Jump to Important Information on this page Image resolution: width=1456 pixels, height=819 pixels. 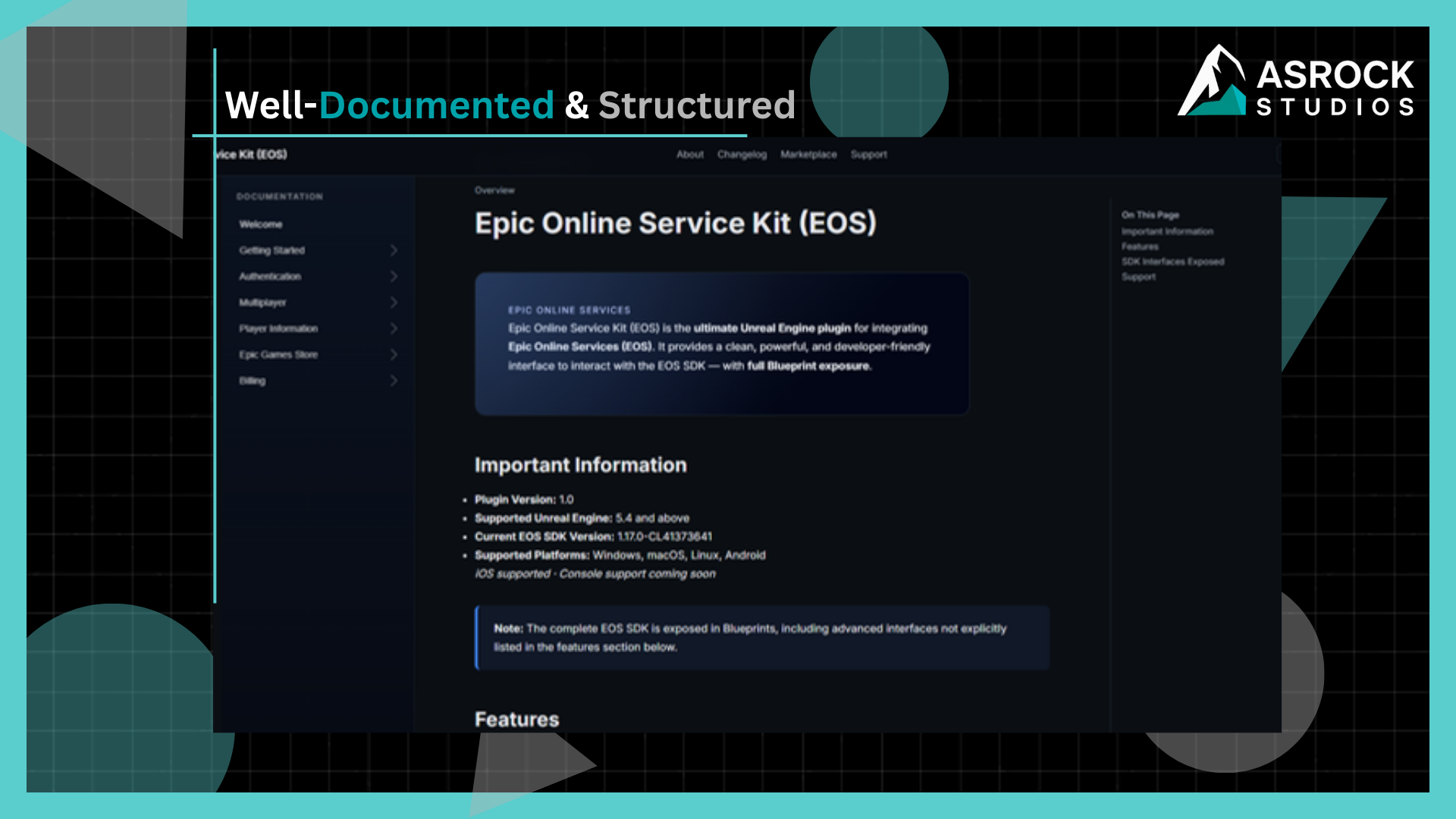1167,232
